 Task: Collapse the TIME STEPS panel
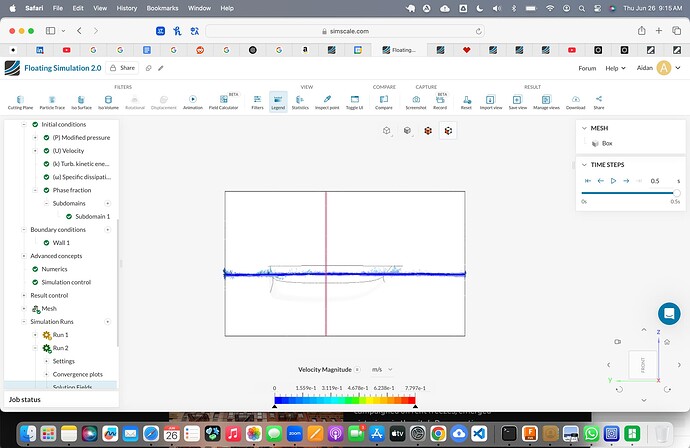(584, 165)
